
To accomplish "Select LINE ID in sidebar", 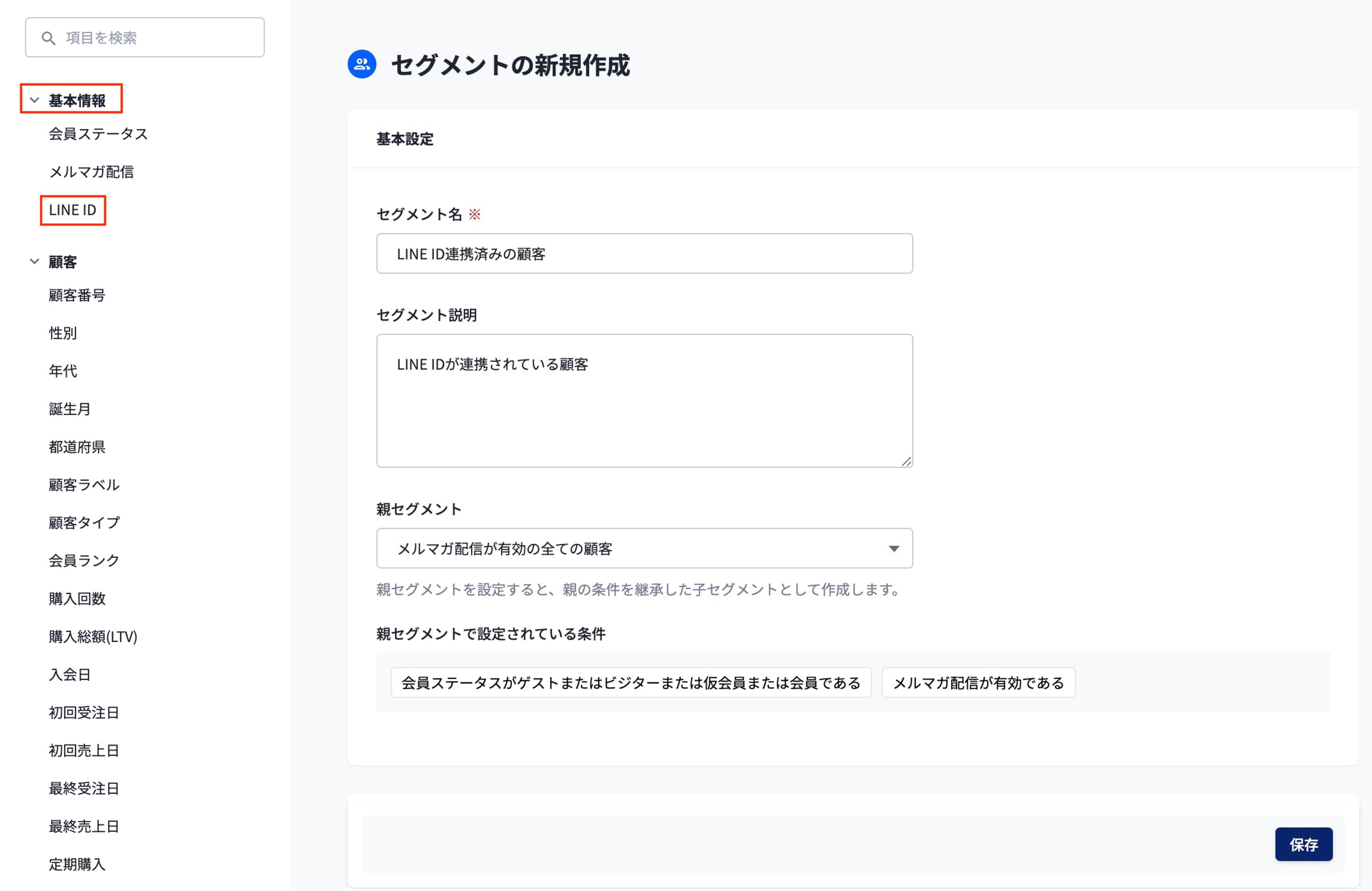I will [x=73, y=211].
